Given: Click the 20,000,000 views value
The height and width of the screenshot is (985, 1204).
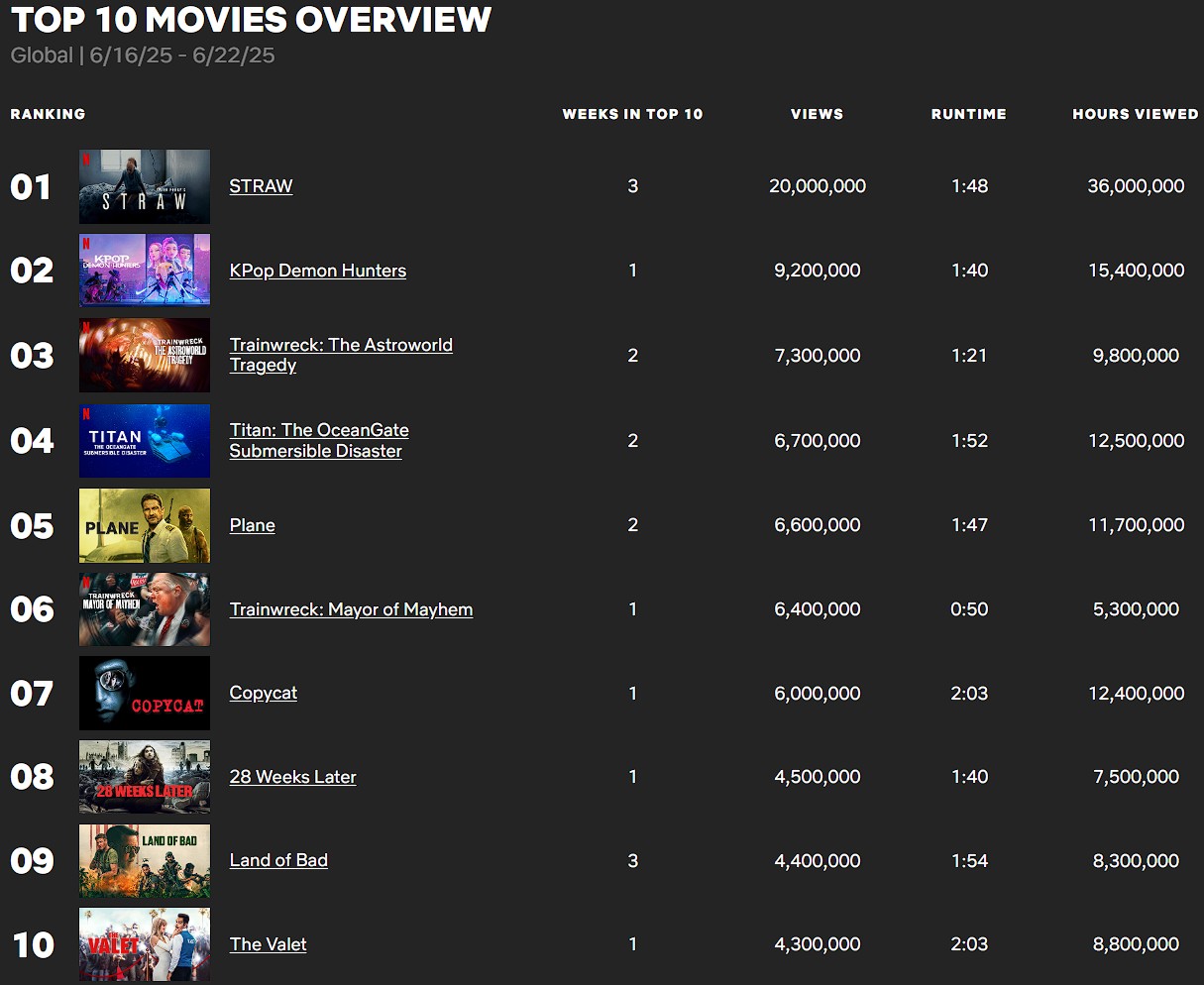Looking at the screenshot, I should (818, 186).
